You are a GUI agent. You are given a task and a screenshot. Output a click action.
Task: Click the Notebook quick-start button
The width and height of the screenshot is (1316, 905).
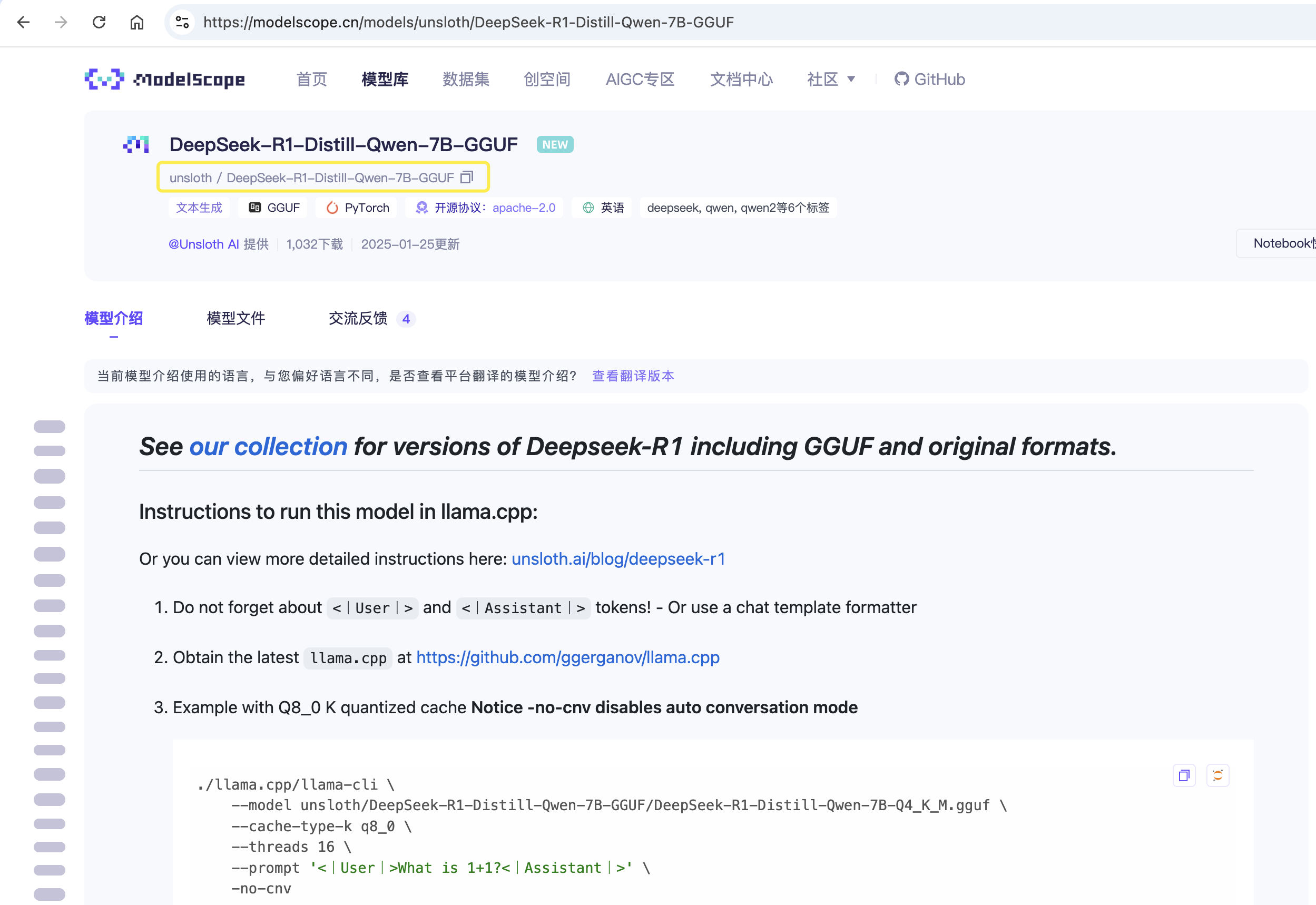[x=1277, y=243]
